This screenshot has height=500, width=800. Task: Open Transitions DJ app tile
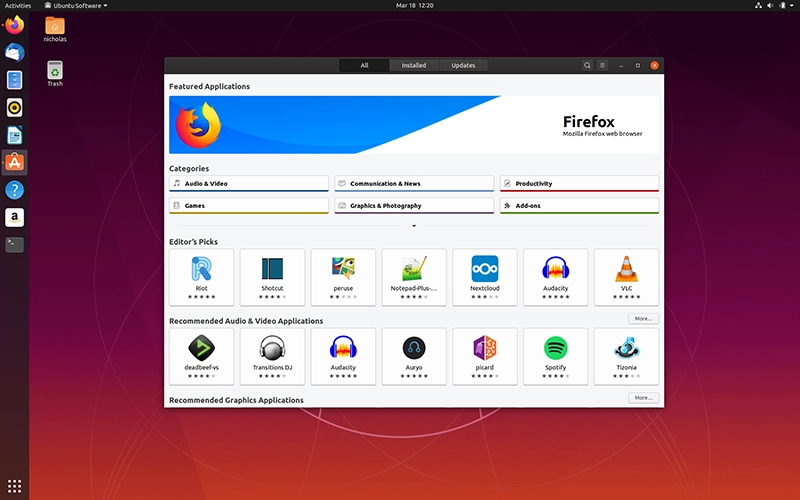pos(272,357)
